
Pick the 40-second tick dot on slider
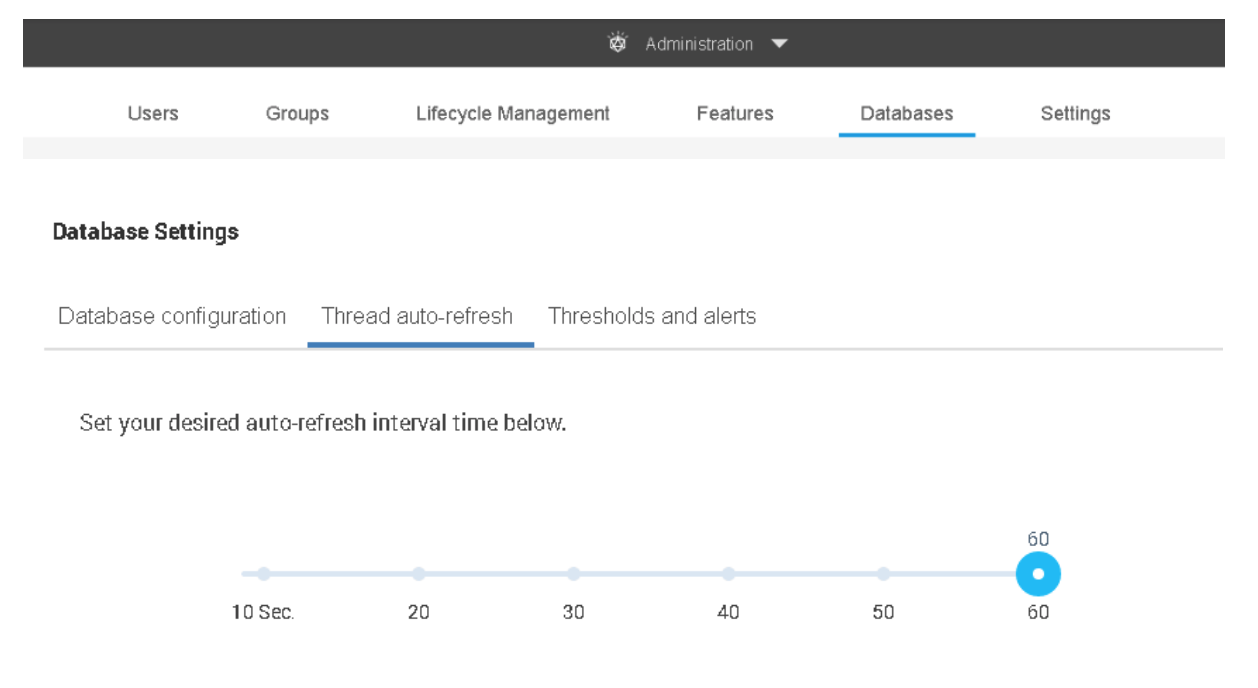[729, 574]
